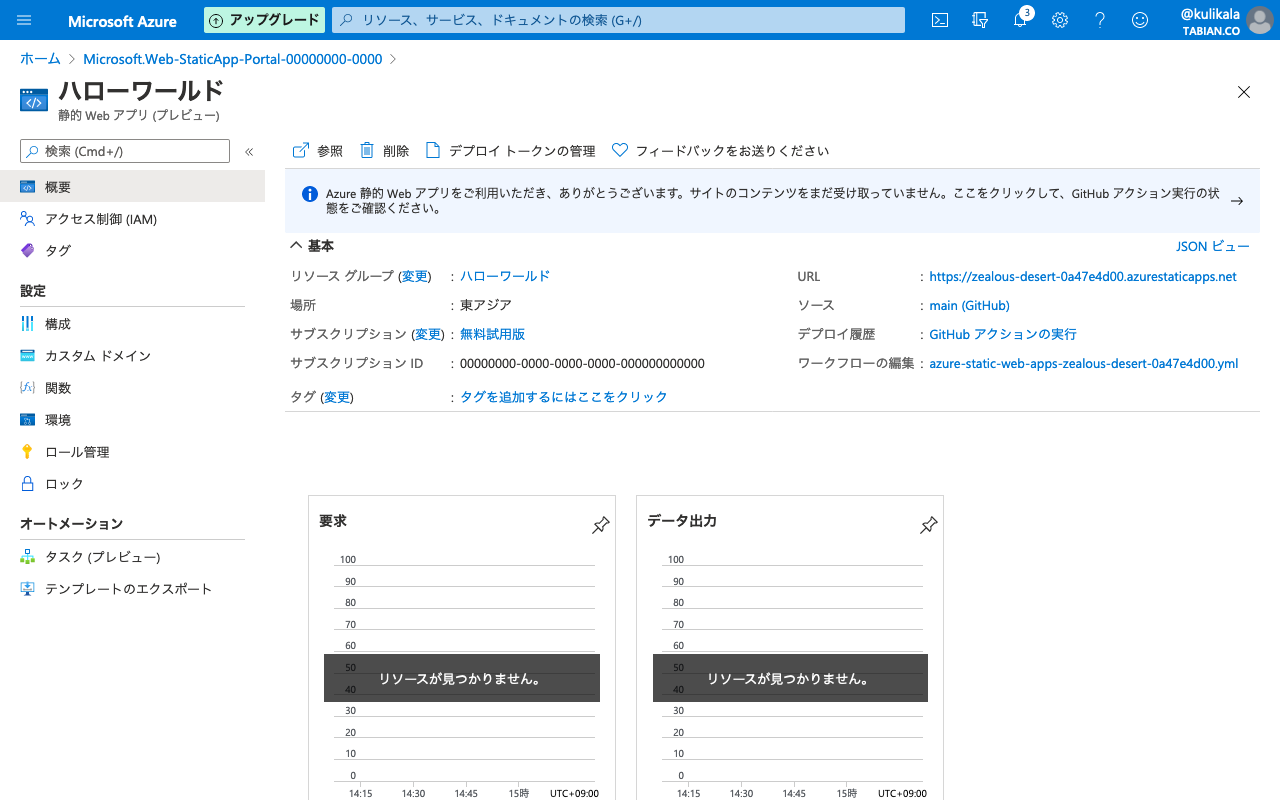Open the カスタム ドメイン menu item
The height and width of the screenshot is (800, 1280).
132,356
